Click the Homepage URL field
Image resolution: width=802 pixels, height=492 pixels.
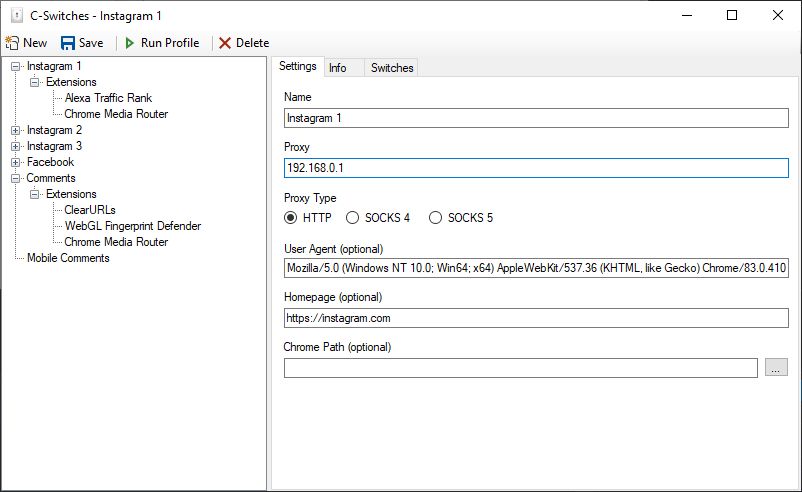536,318
